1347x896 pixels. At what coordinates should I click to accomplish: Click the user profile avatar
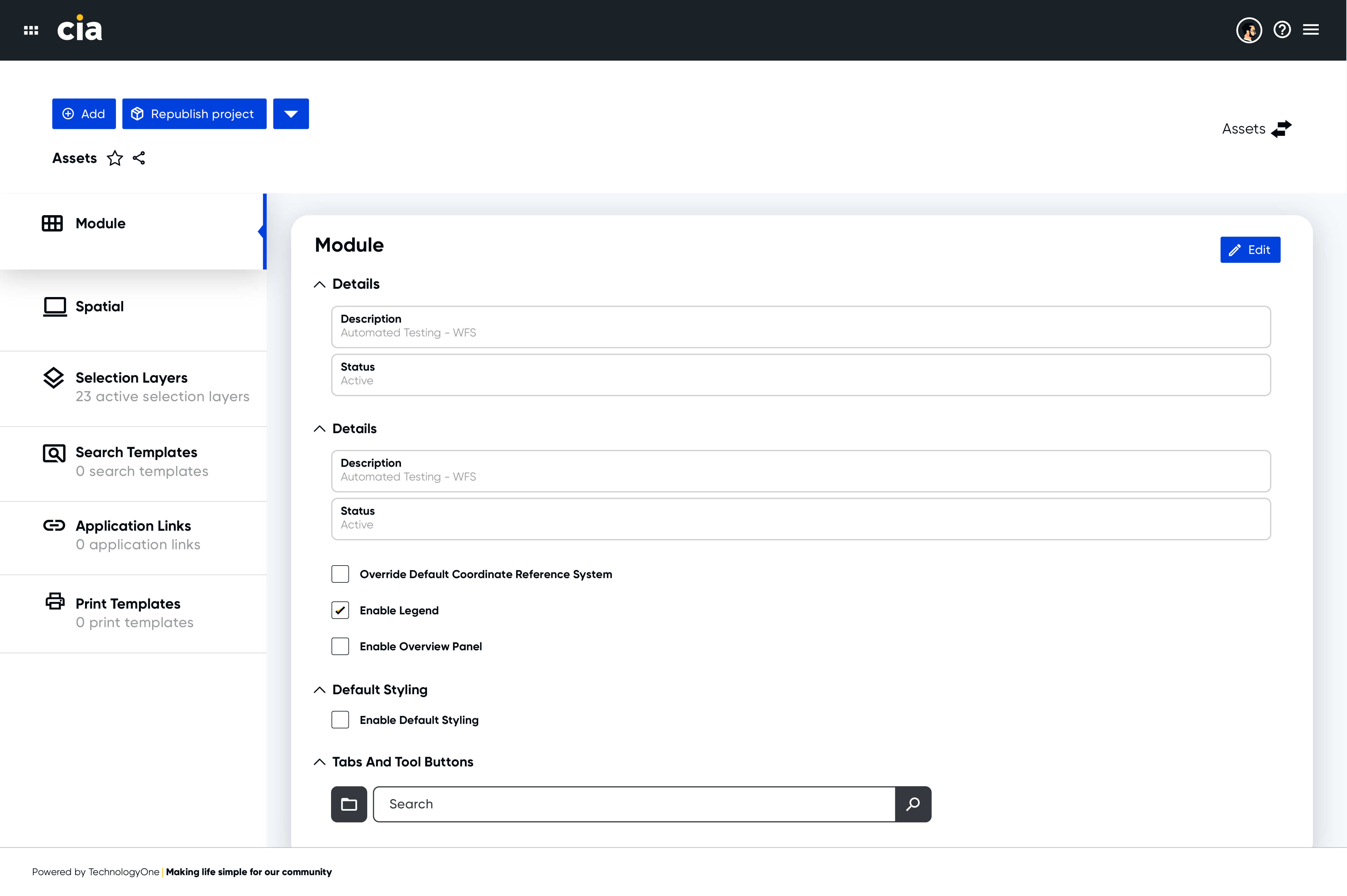(x=1249, y=30)
